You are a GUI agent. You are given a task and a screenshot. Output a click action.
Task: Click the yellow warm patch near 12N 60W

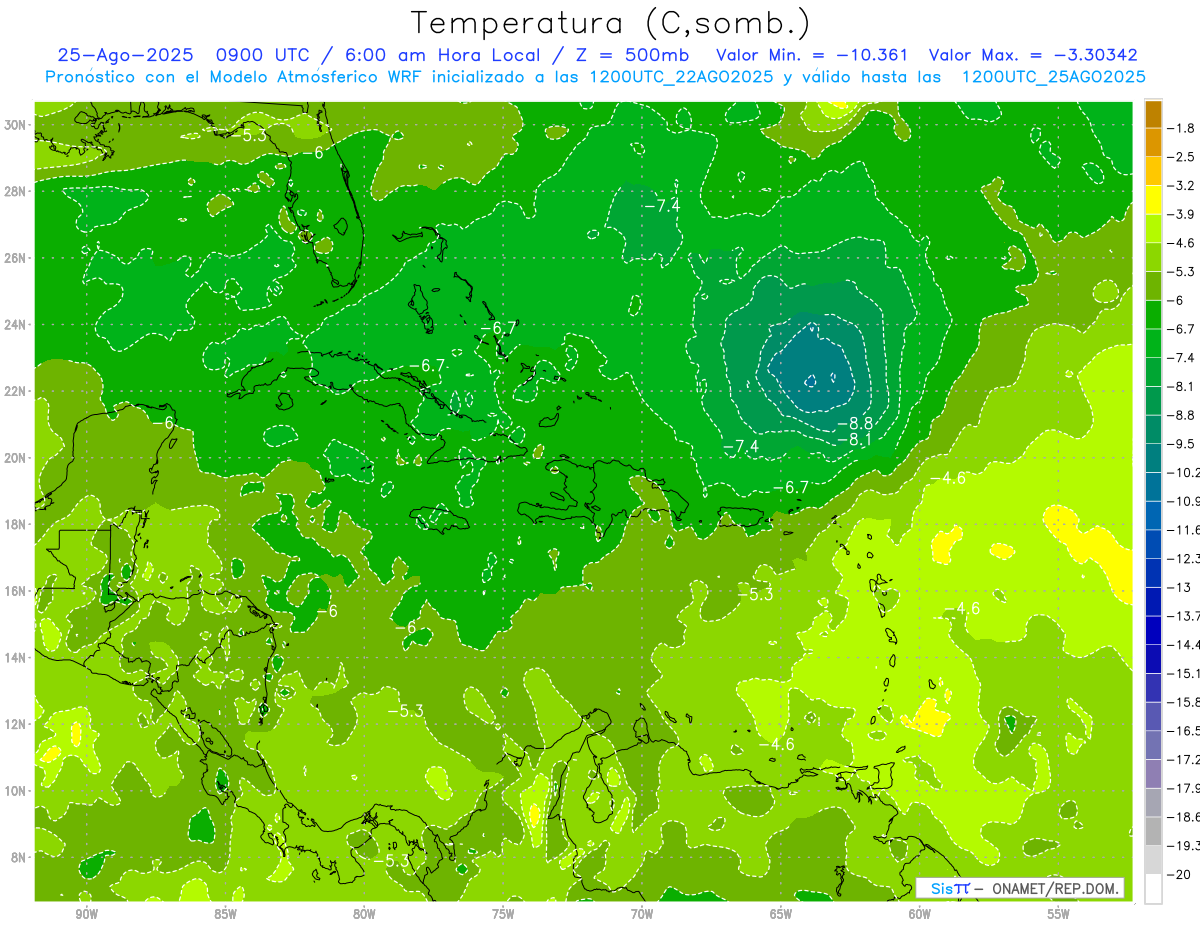[928, 718]
